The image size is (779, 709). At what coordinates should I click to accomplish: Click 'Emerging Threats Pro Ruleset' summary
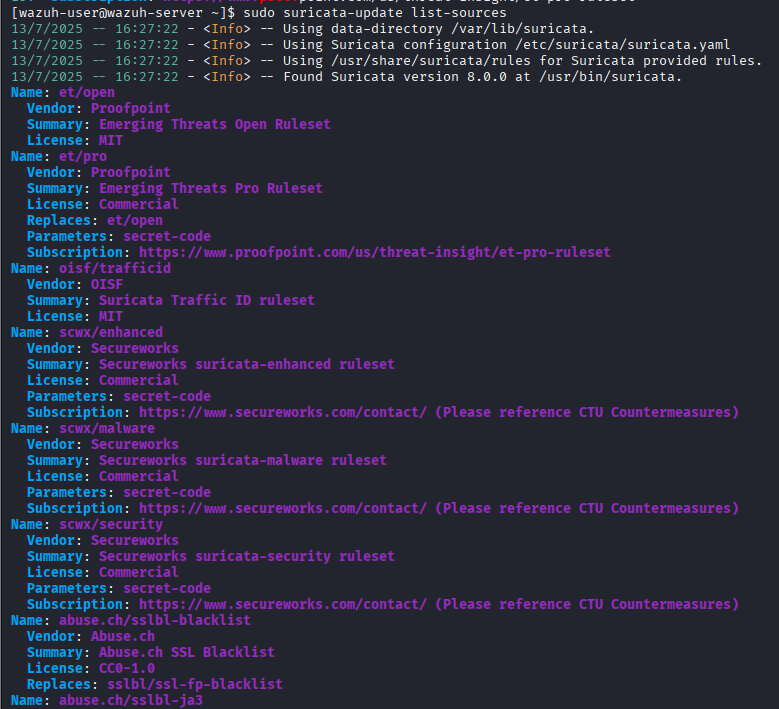[211, 188]
